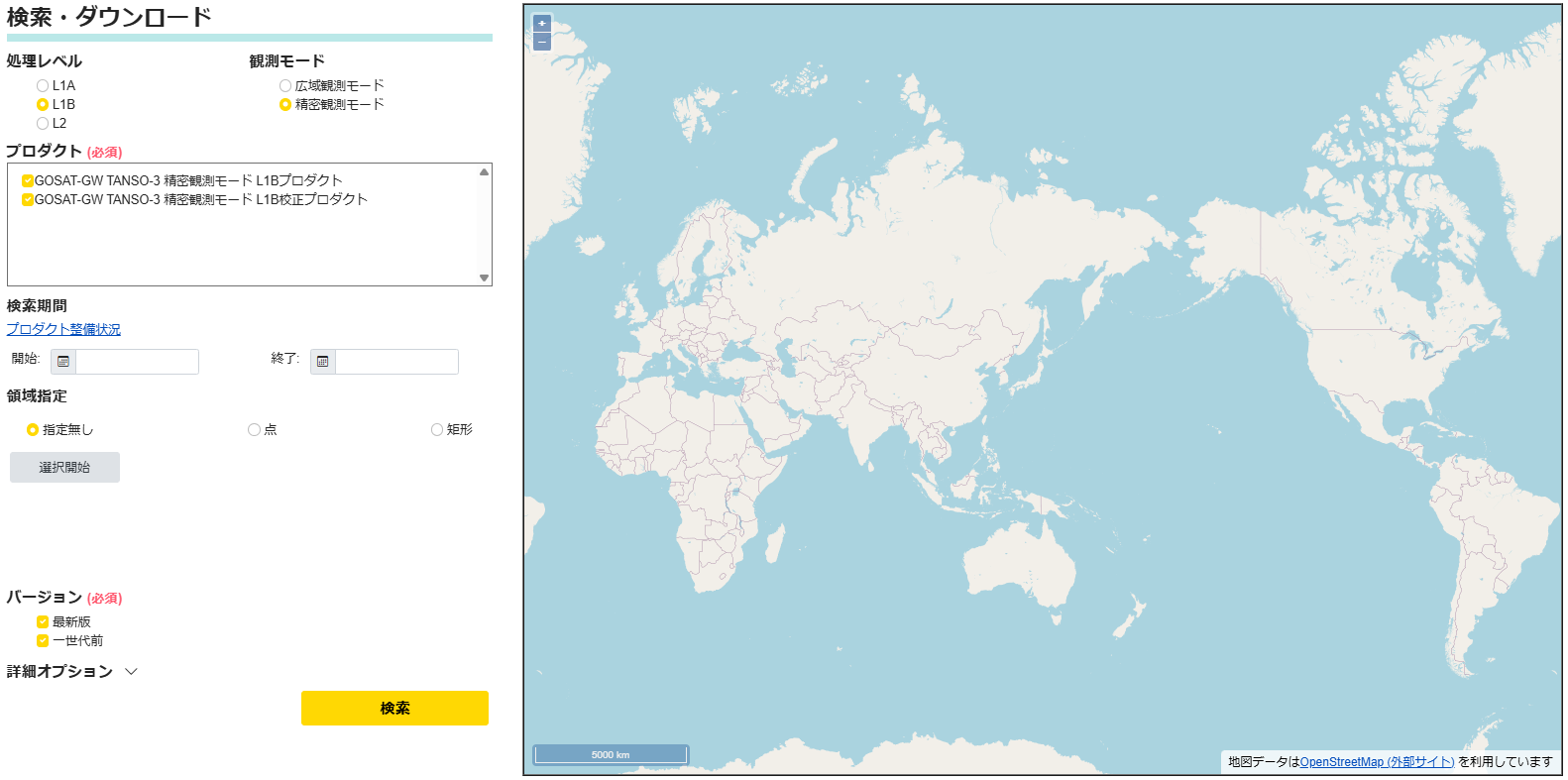Click the start date input field
This screenshot has width=1568, height=780.
click(x=137, y=362)
